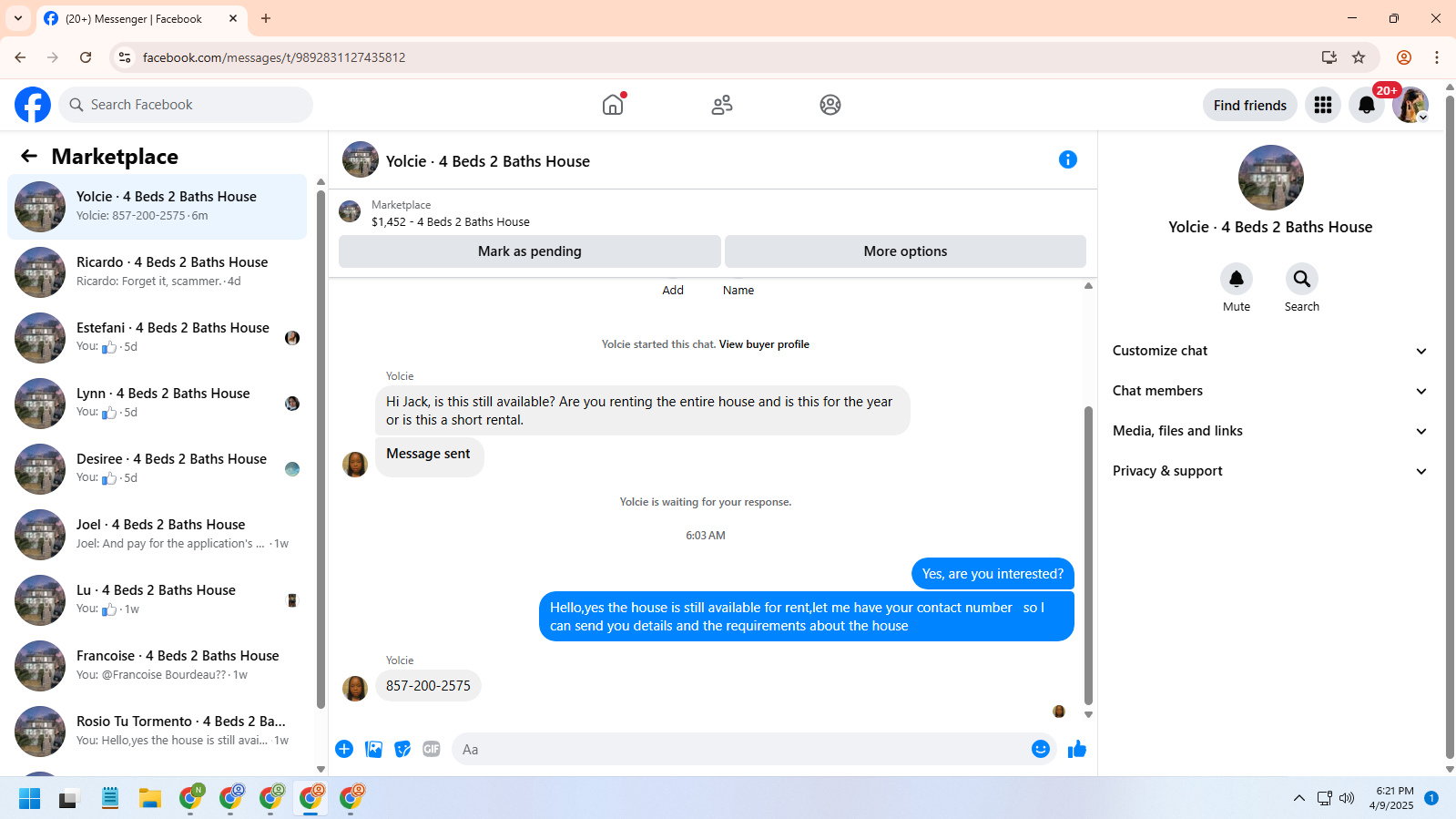Mute this conversation with bell icon
This screenshot has height=819, width=1456.
click(x=1237, y=279)
